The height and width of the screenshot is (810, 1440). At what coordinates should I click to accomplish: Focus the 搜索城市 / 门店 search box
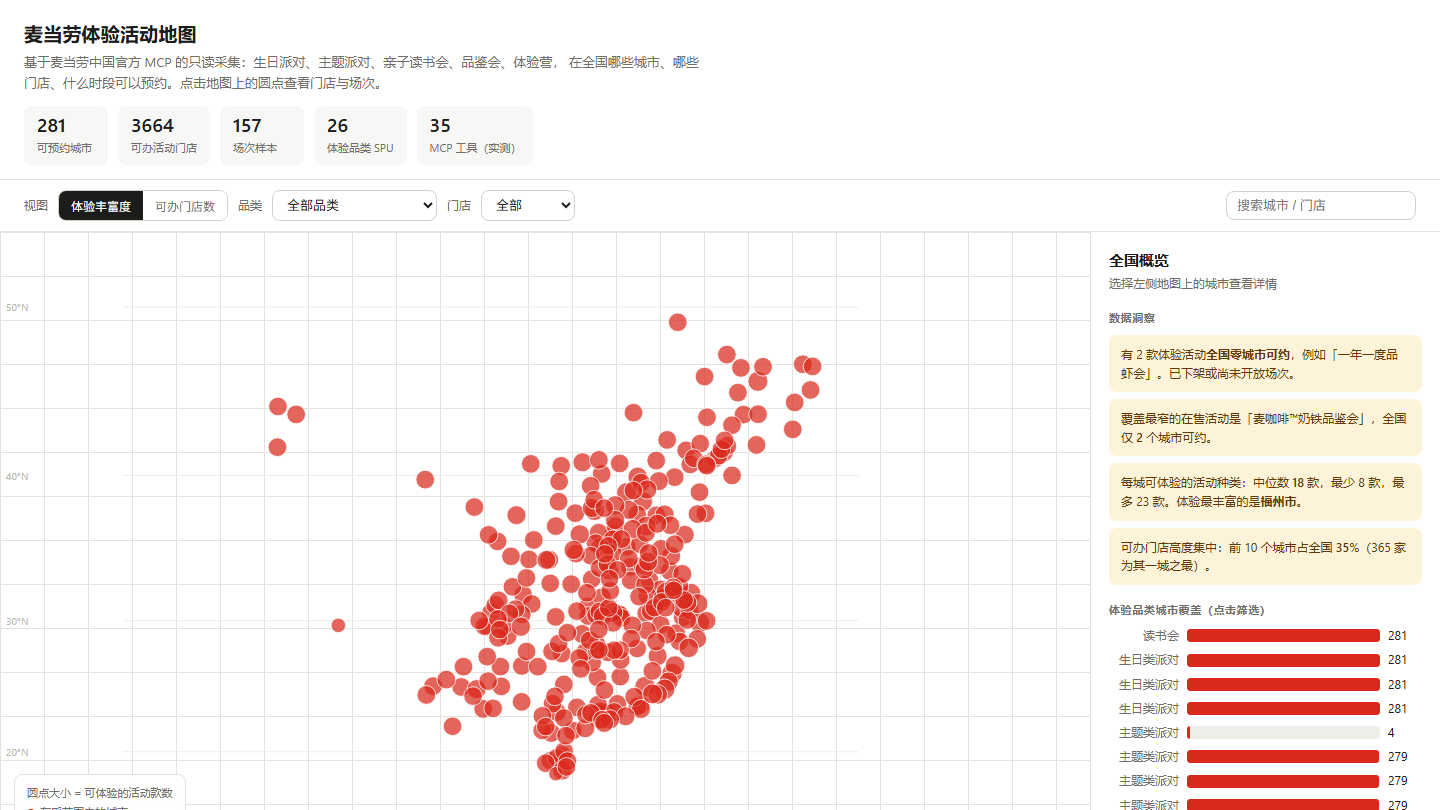tap(1320, 205)
